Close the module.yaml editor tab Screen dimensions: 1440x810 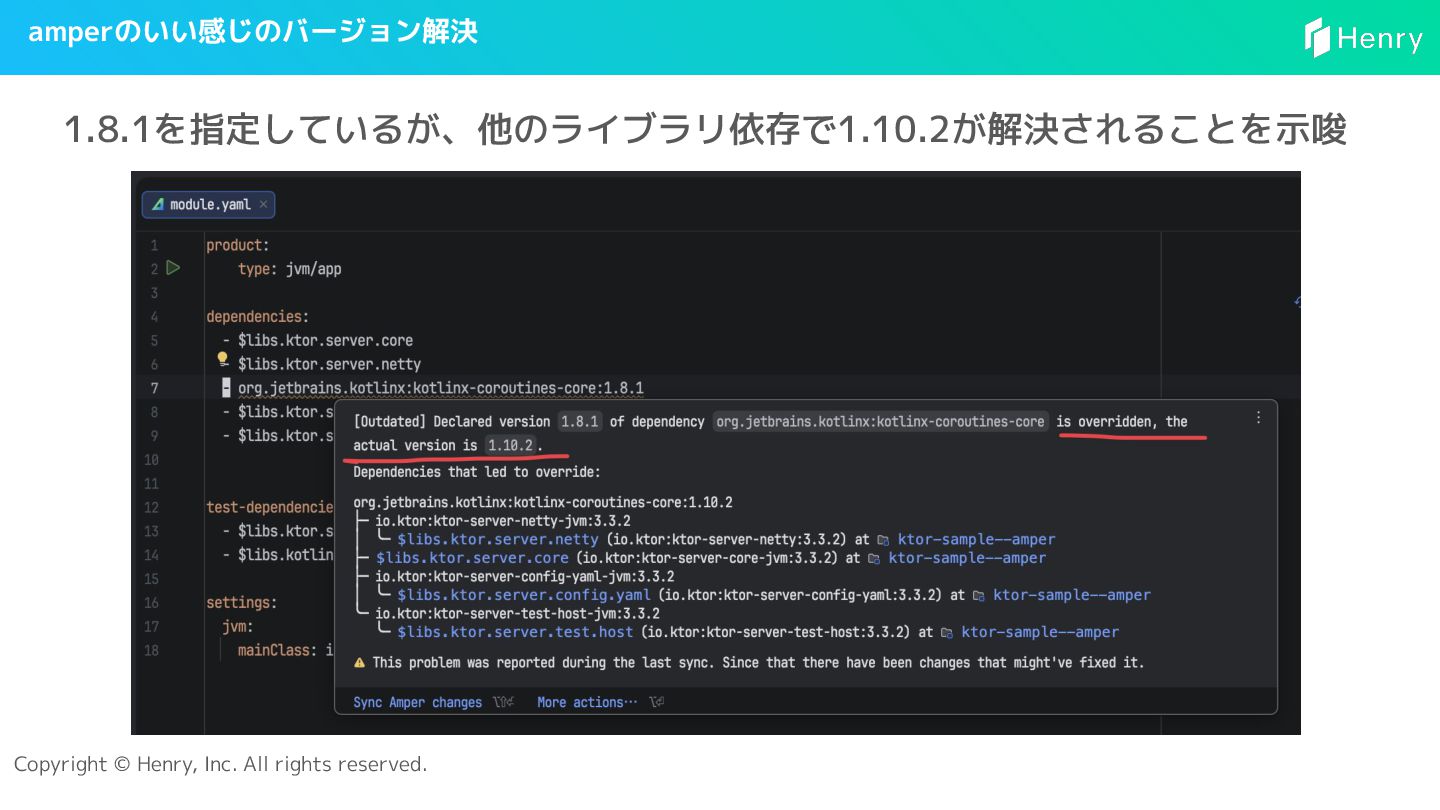click(263, 204)
